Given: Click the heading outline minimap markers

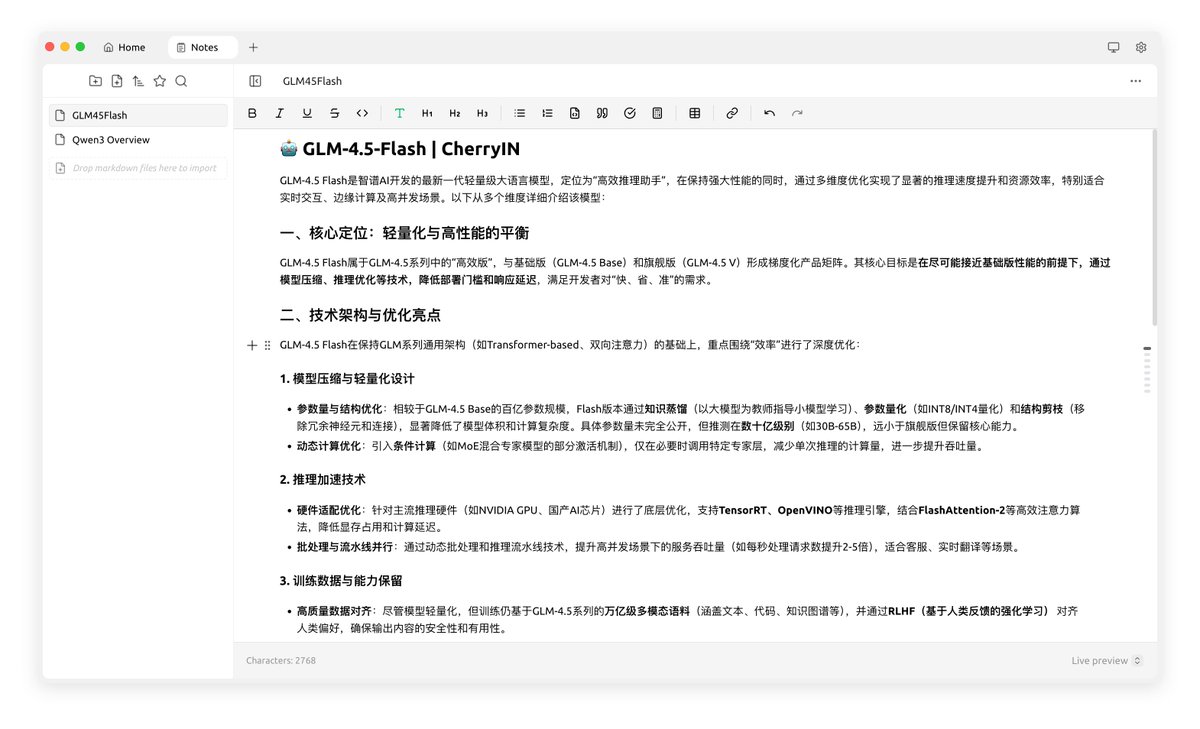Looking at the screenshot, I should 1147,372.
